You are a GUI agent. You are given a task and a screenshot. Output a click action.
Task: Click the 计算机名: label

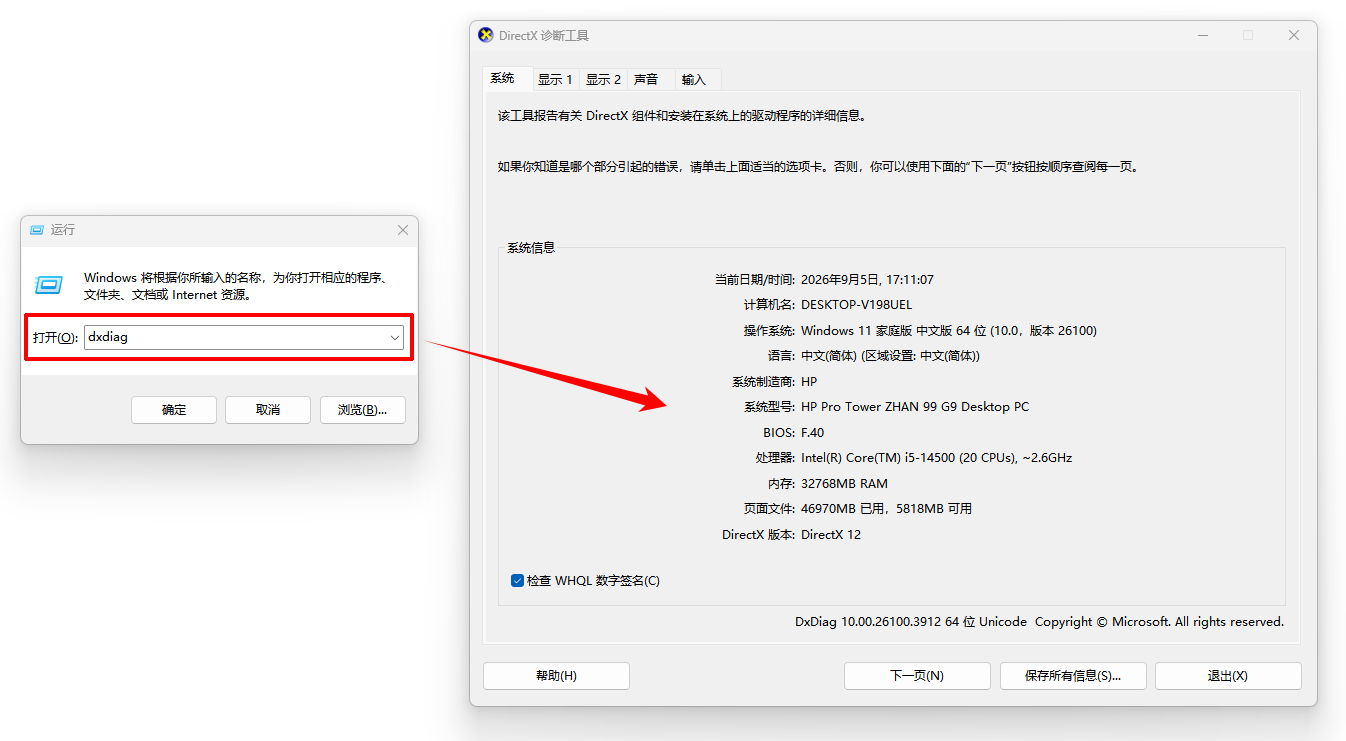(x=769, y=305)
